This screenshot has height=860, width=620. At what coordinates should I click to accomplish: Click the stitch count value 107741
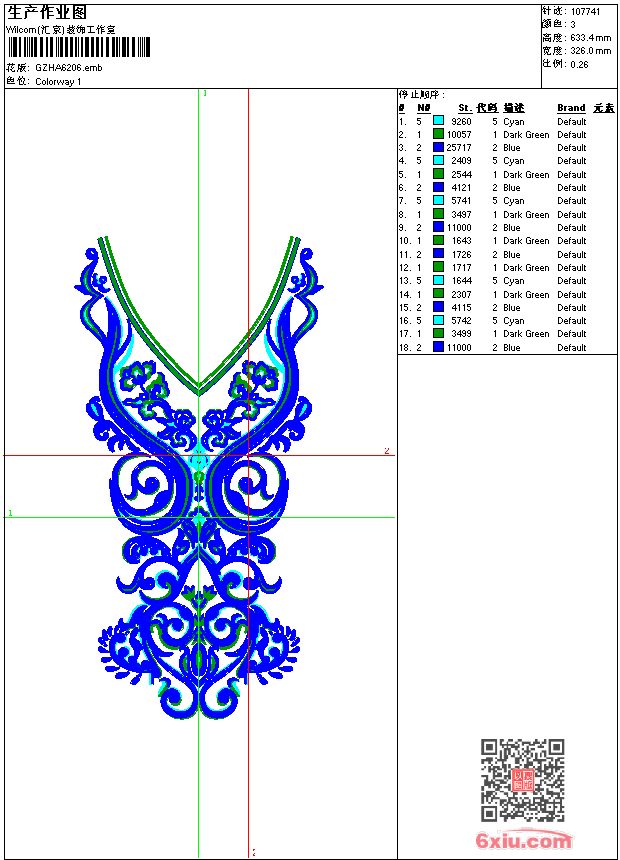coord(586,11)
